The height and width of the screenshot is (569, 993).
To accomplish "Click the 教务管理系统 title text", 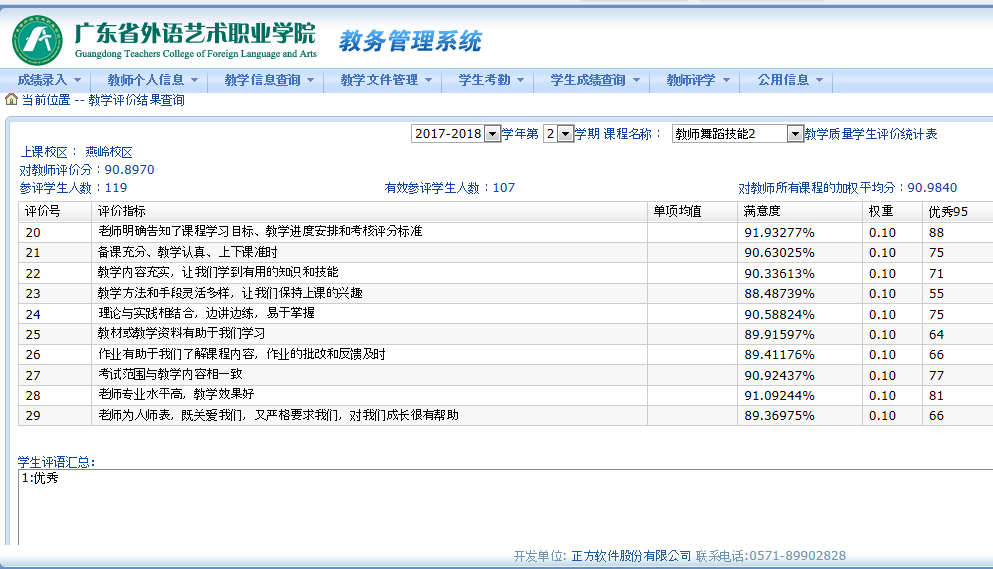I will click(x=410, y=41).
